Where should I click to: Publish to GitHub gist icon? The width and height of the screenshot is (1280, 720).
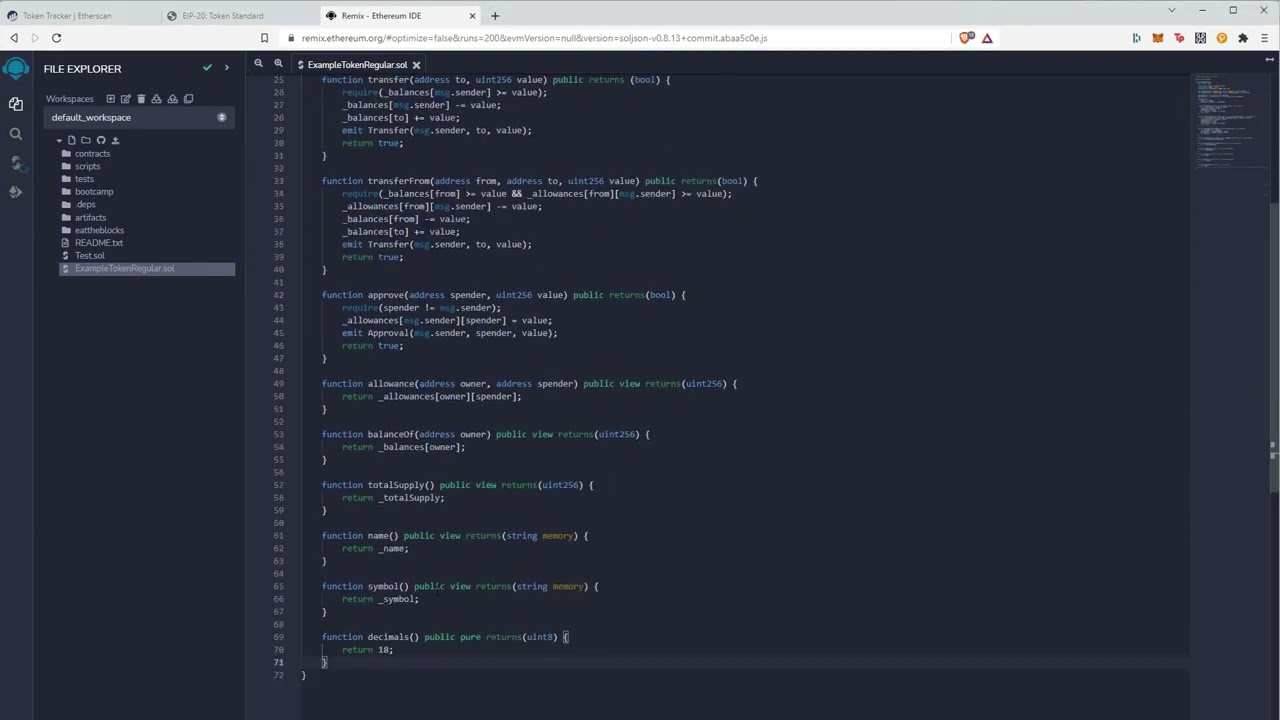click(100, 140)
